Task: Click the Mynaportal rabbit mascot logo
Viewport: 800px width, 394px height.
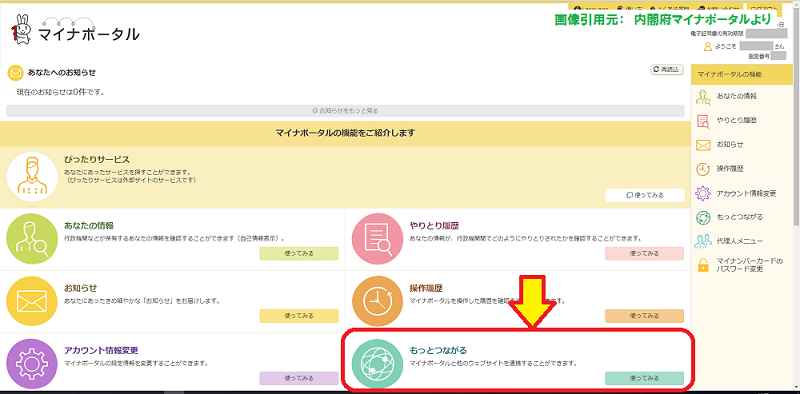Action: [20, 30]
